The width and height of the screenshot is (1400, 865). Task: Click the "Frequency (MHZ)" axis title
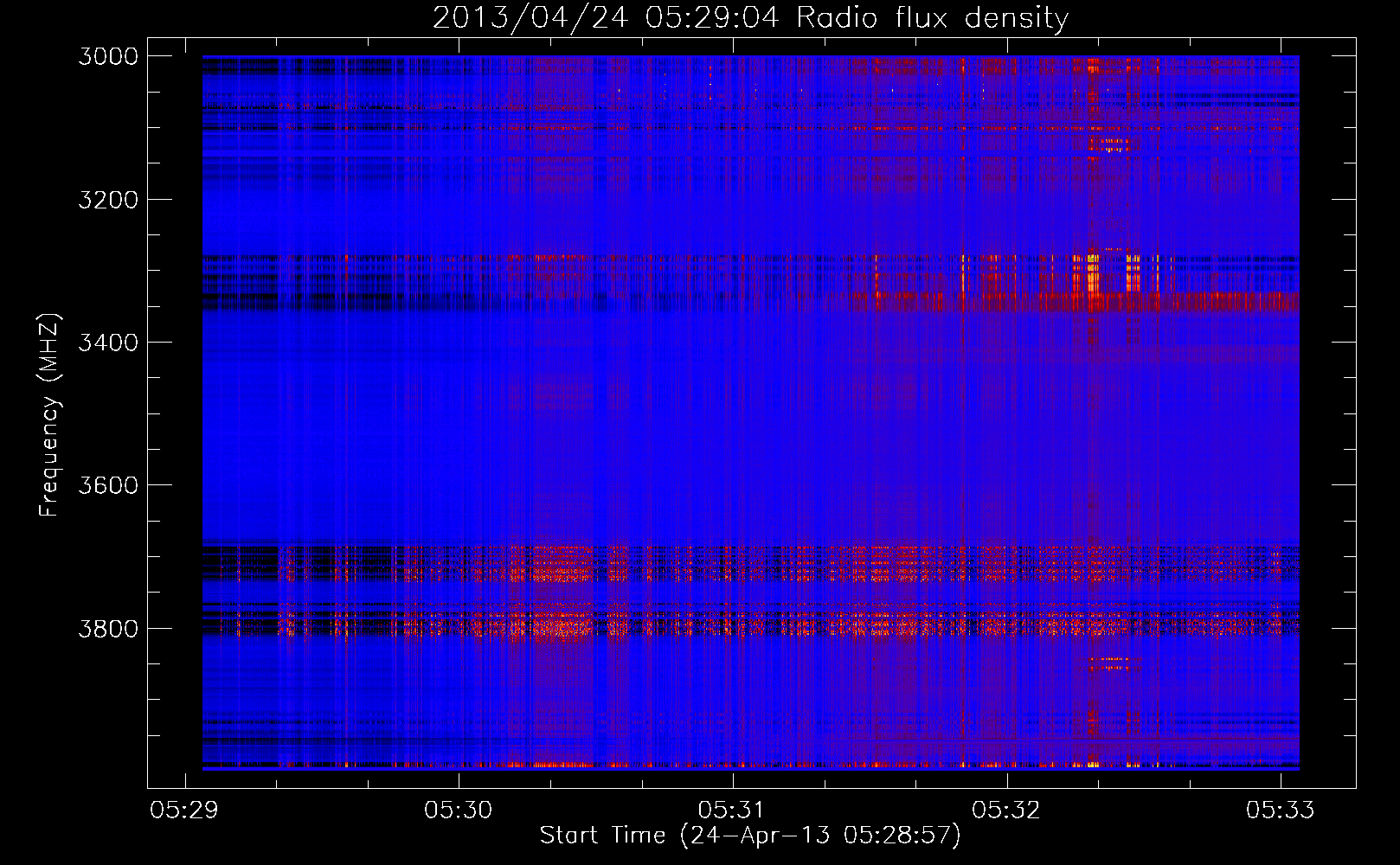coord(50,415)
